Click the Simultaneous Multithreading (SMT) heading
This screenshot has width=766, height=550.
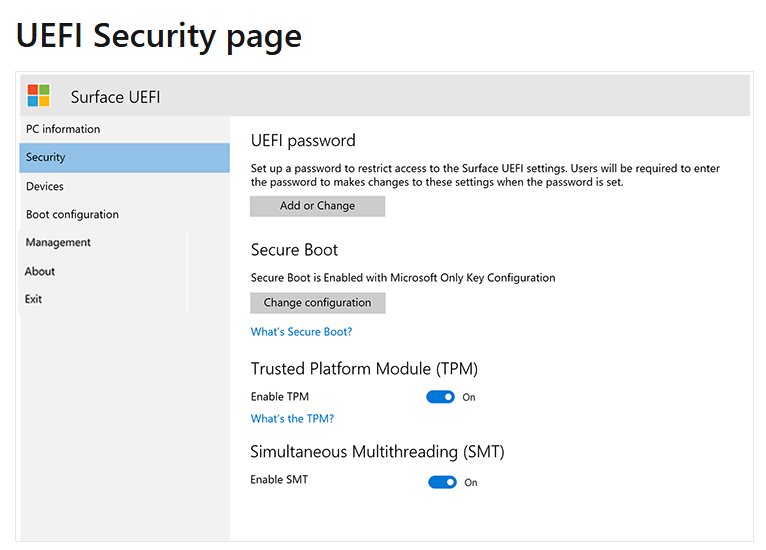pos(377,452)
